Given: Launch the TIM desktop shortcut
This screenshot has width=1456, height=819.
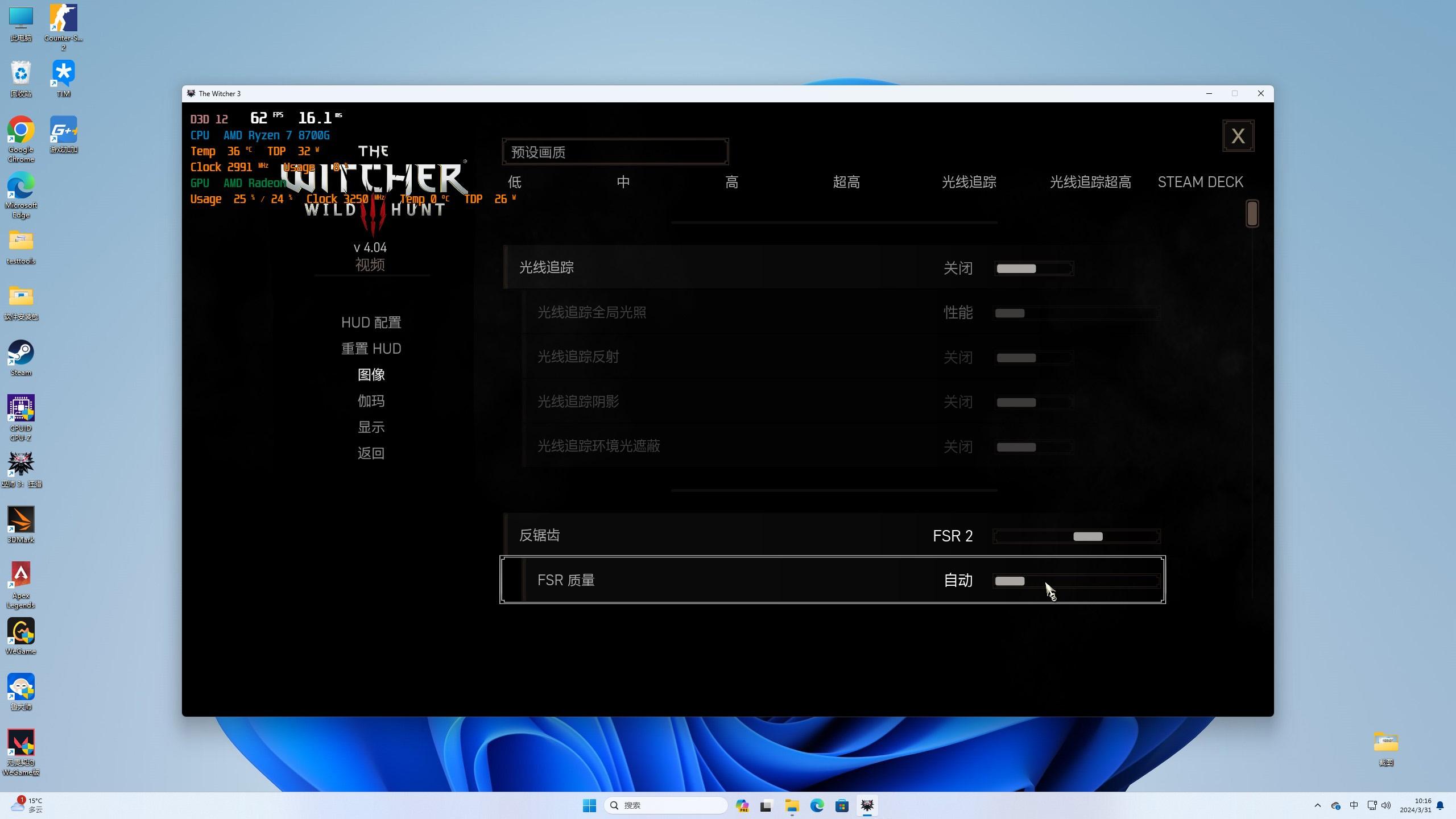Looking at the screenshot, I should 63,78.
